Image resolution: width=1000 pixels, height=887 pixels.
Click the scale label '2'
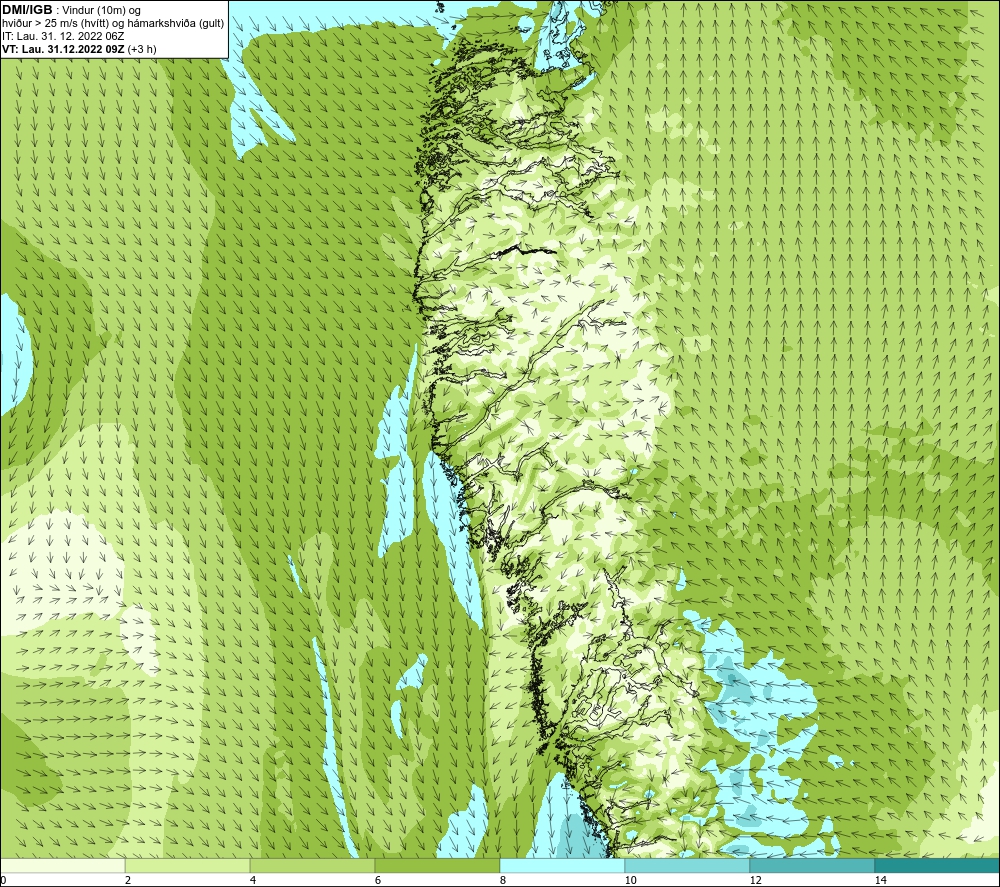(128, 880)
